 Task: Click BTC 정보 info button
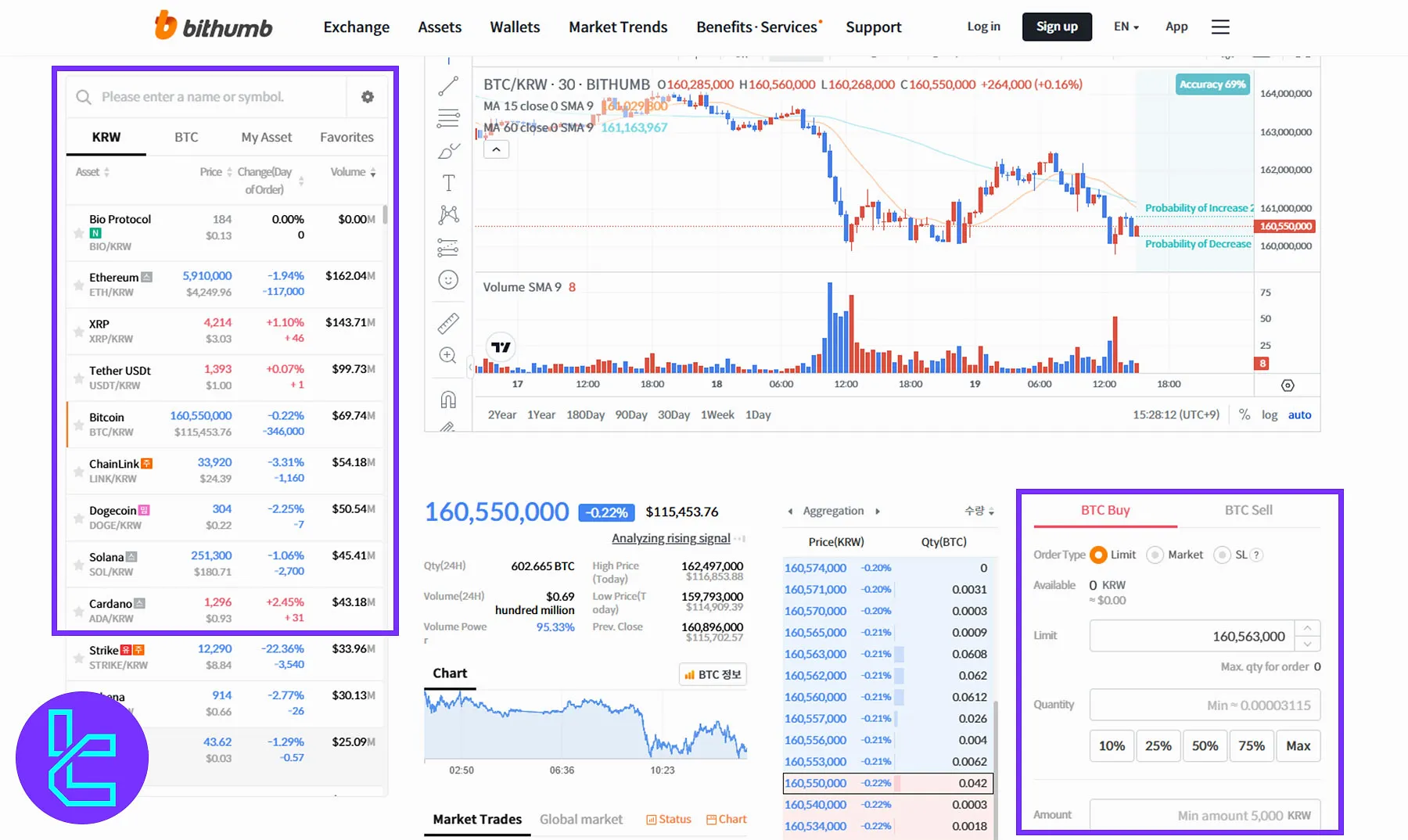(713, 674)
